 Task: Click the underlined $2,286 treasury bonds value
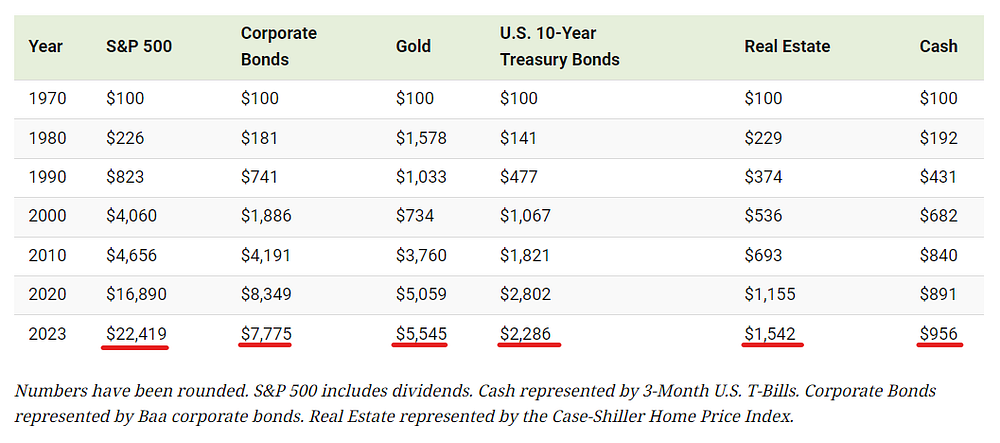[525, 333]
